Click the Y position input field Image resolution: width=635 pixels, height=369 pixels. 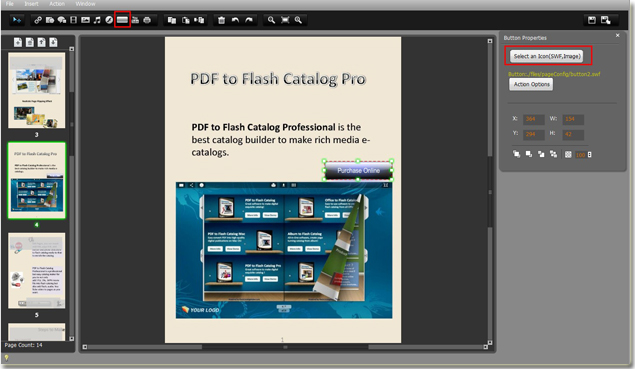(x=533, y=134)
